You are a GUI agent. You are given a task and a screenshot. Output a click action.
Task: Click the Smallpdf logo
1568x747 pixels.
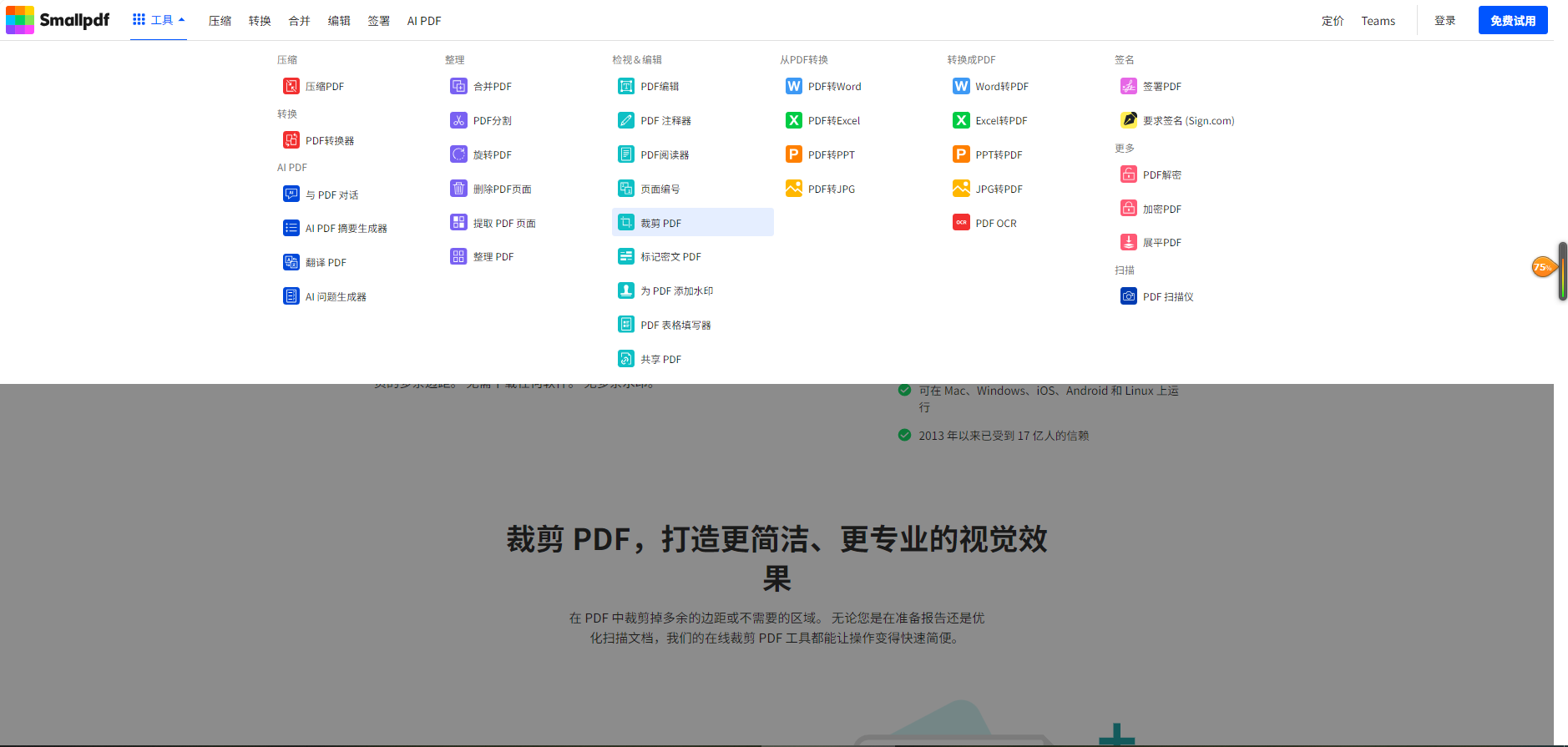click(58, 20)
